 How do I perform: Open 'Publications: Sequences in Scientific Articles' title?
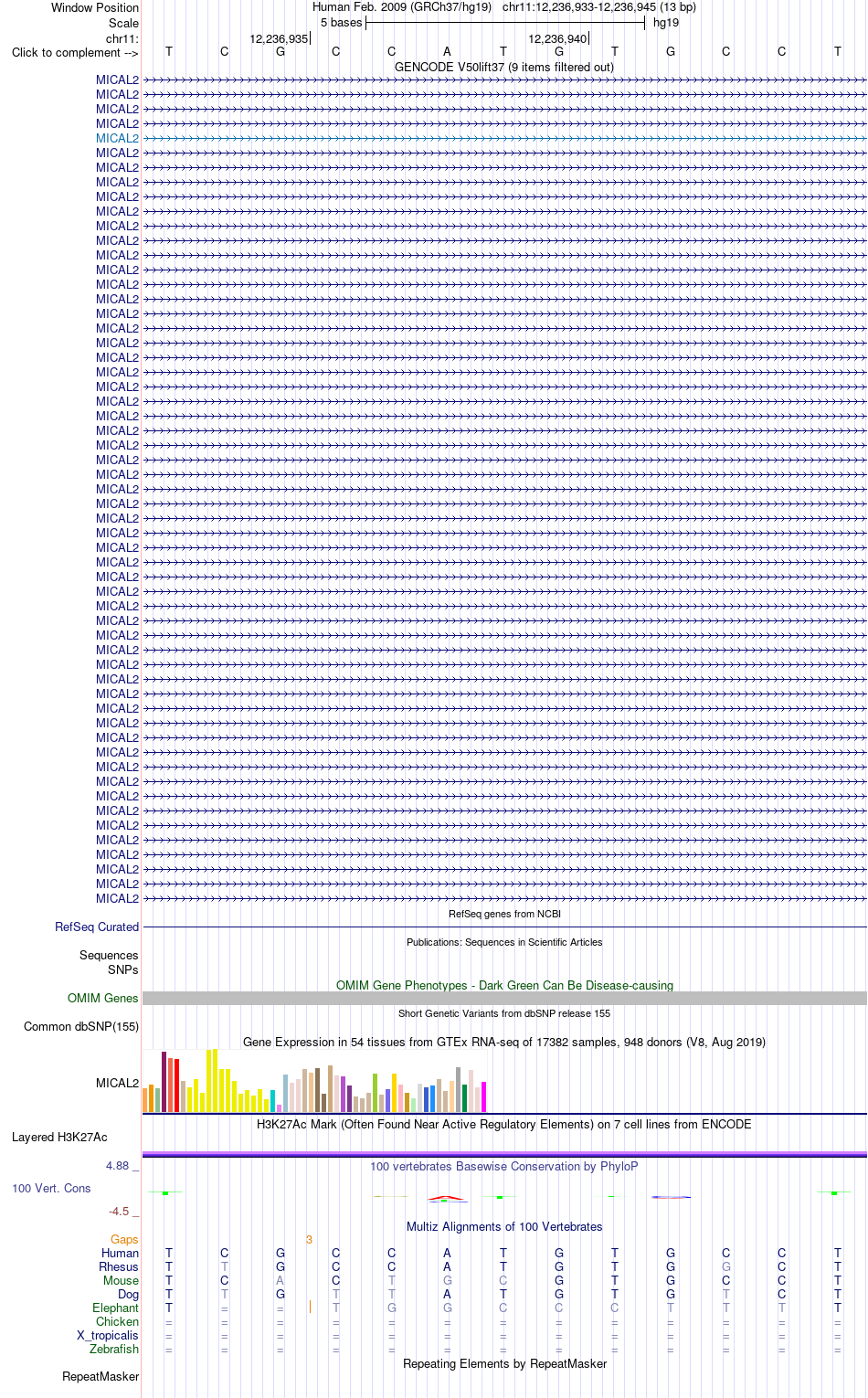coord(504,942)
